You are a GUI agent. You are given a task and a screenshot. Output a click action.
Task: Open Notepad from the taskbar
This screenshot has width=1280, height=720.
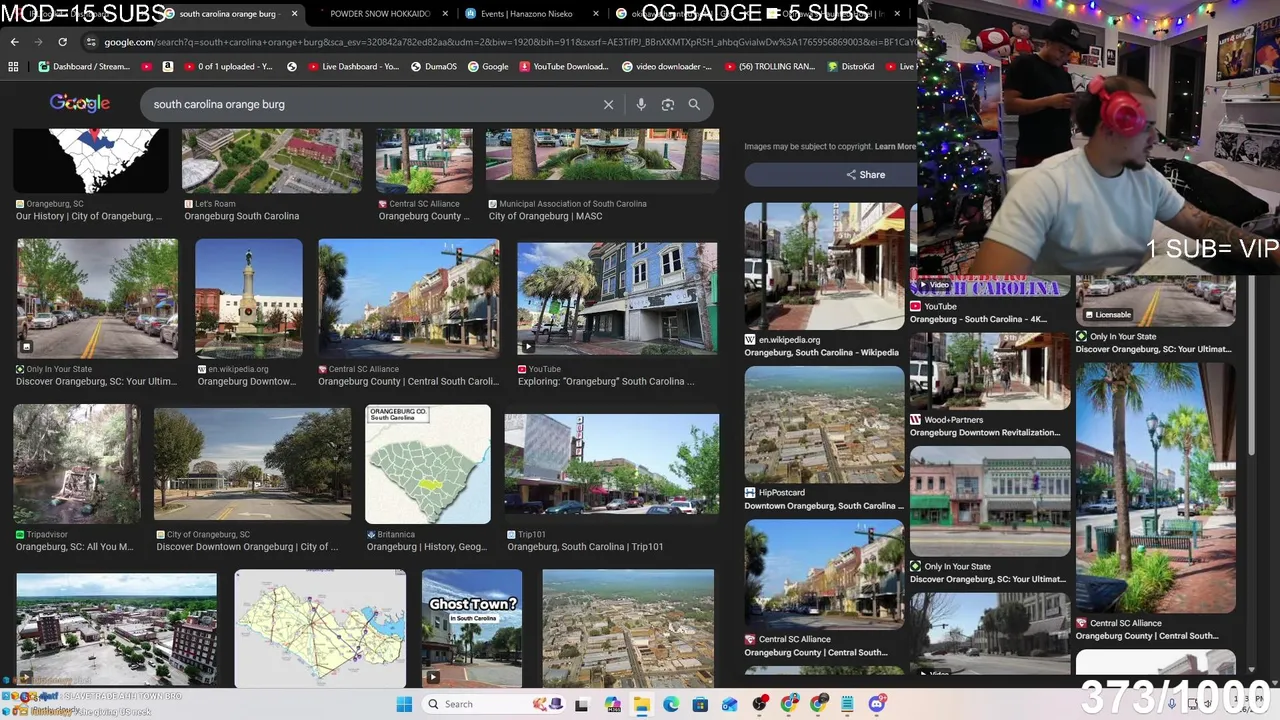click(x=848, y=704)
